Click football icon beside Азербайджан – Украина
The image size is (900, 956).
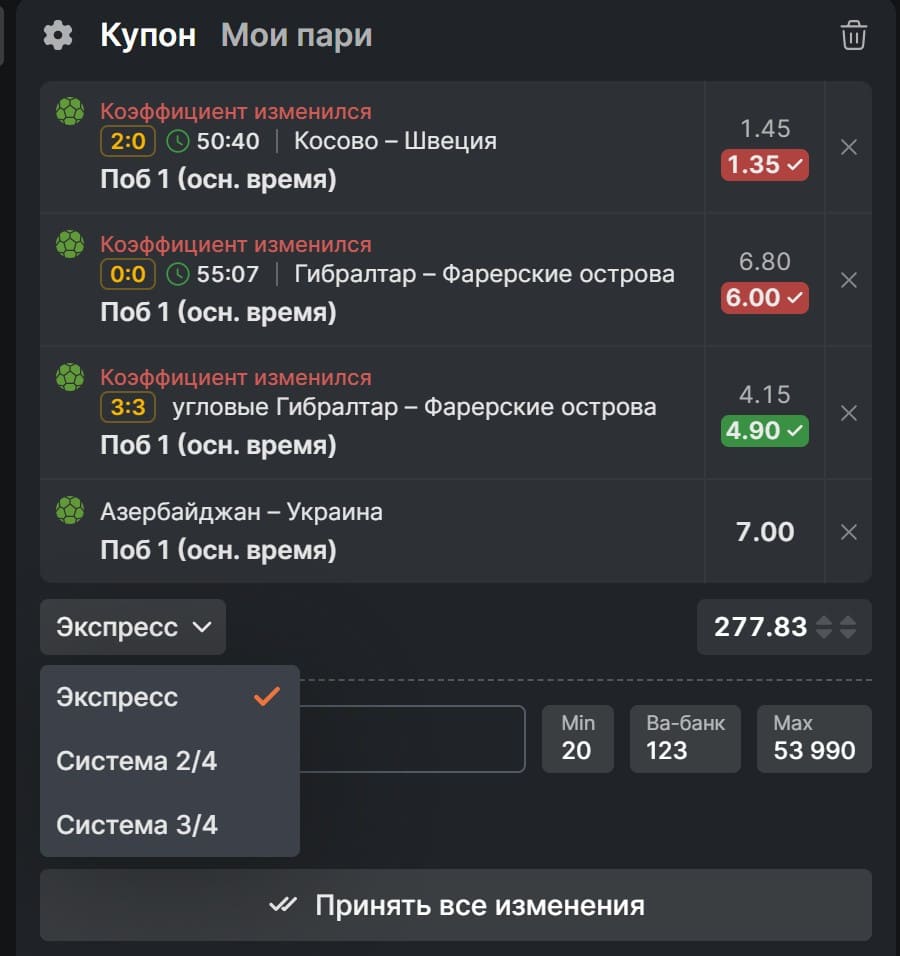click(x=70, y=511)
